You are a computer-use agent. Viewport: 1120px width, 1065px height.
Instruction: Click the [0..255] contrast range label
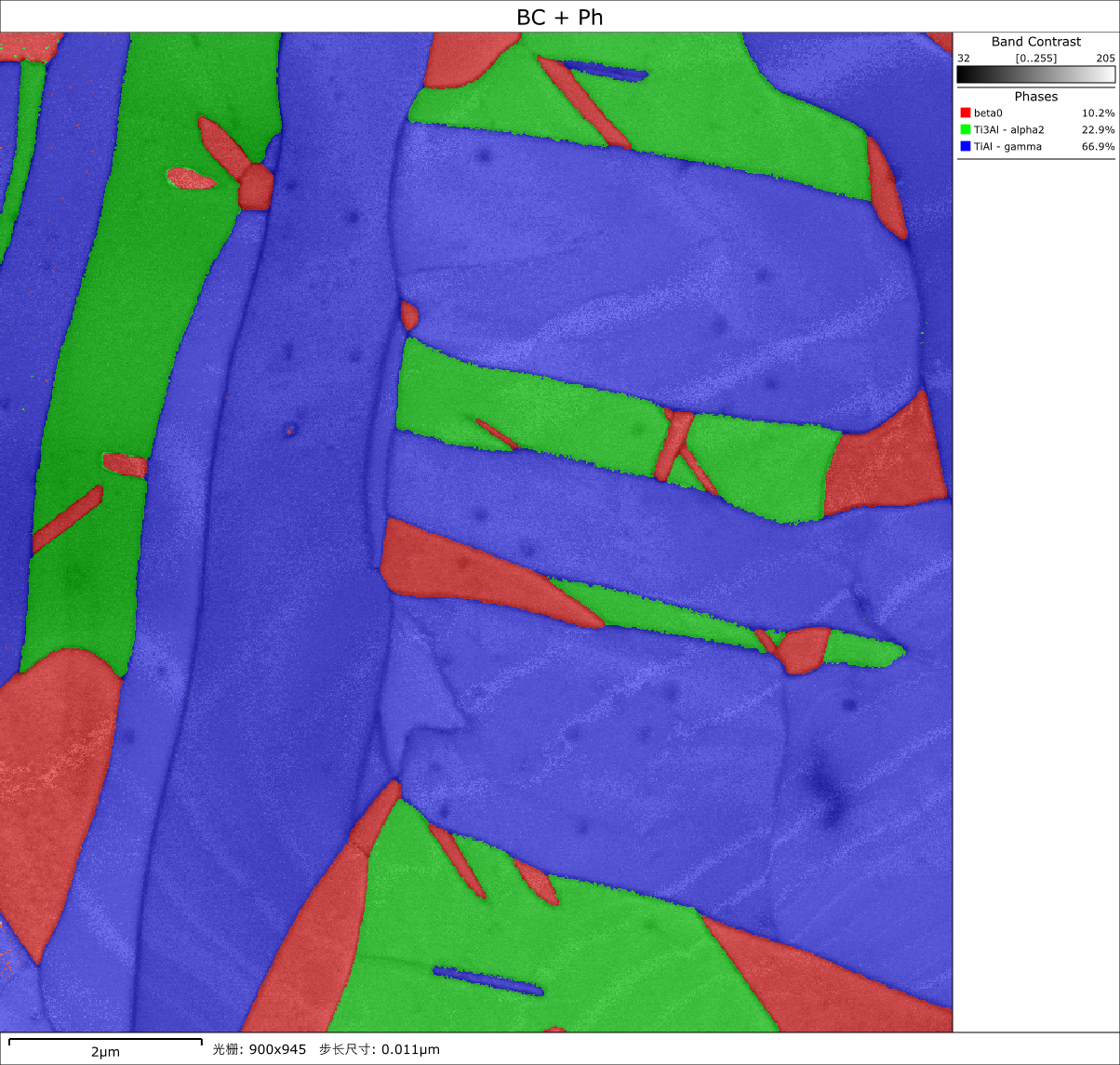(x=1035, y=58)
